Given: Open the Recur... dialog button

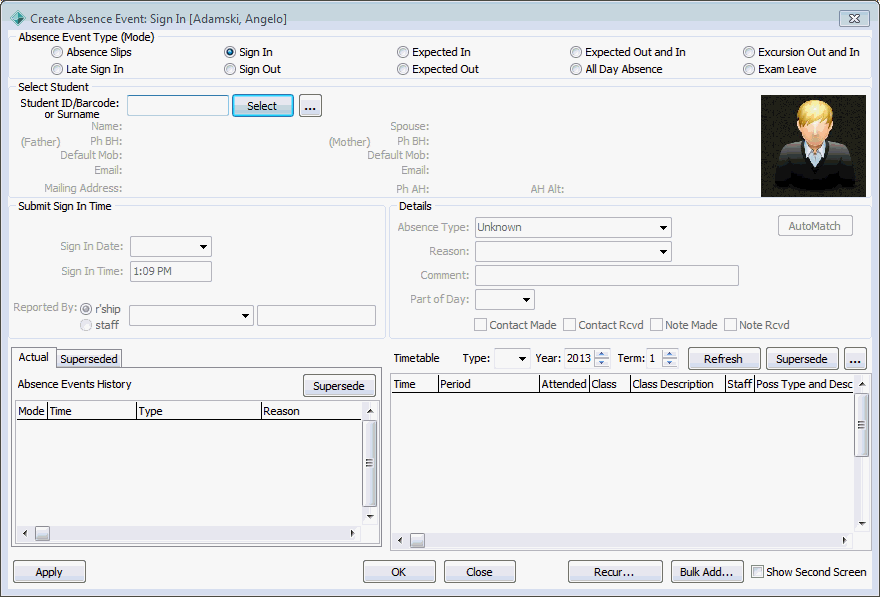Looking at the screenshot, I should pos(615,572).
